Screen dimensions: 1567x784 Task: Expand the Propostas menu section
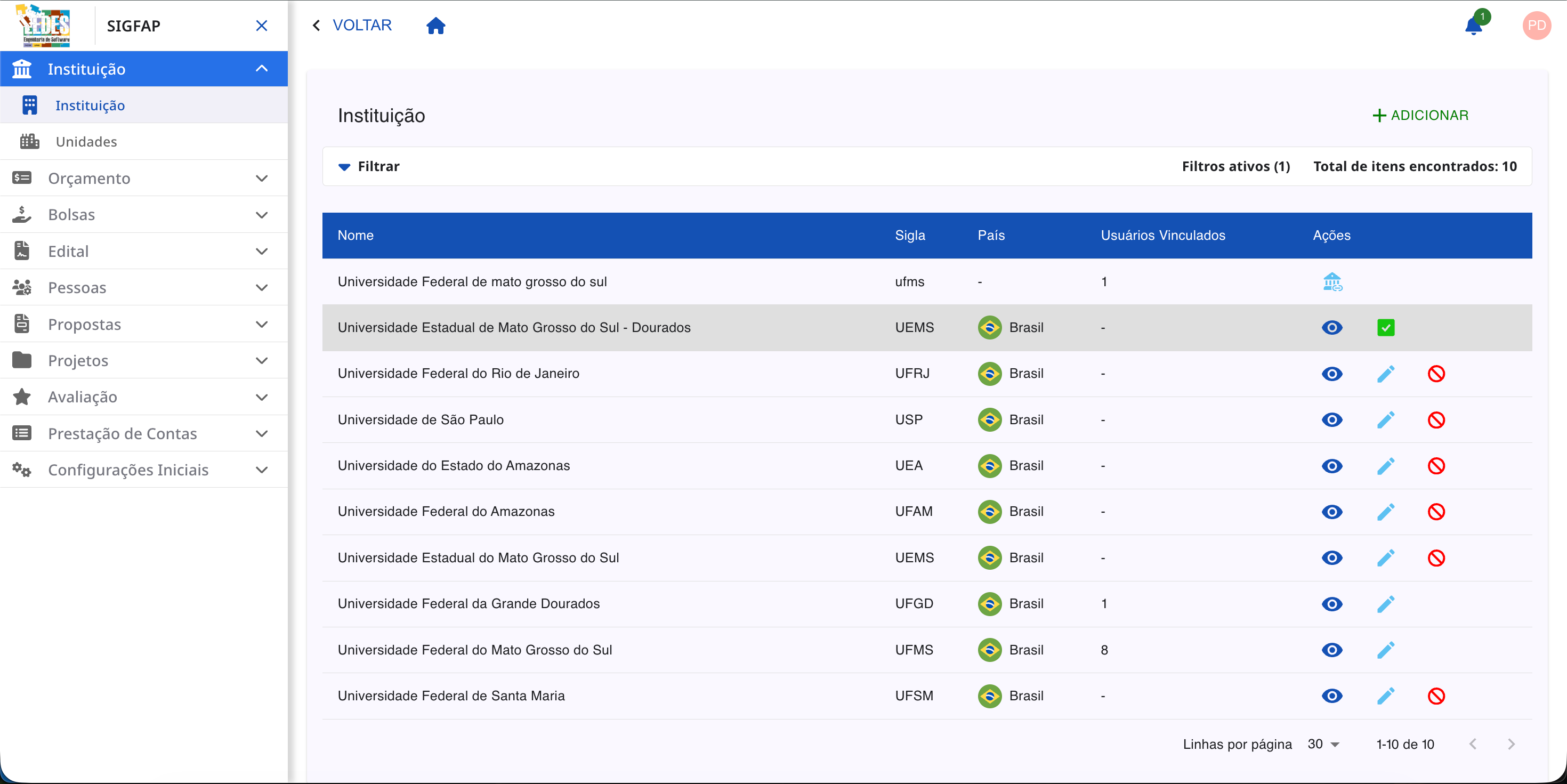click(x=143, y=324)
